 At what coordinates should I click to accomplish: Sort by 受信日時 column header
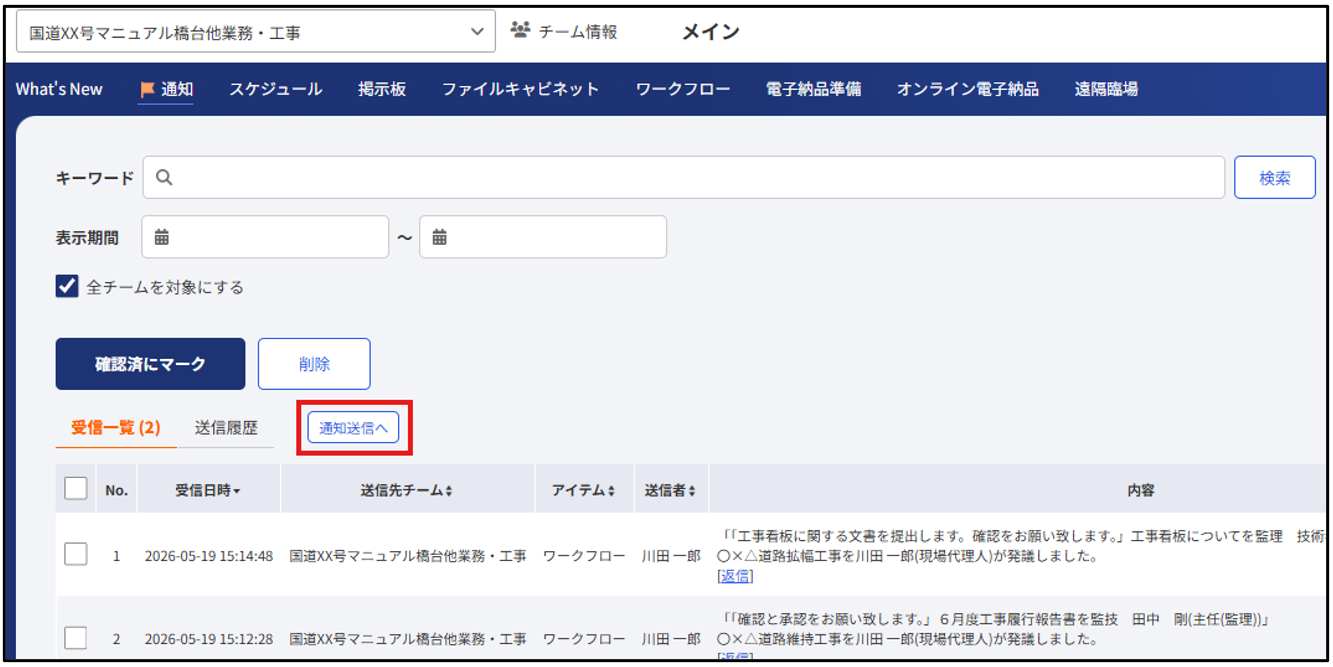(208, 490)
